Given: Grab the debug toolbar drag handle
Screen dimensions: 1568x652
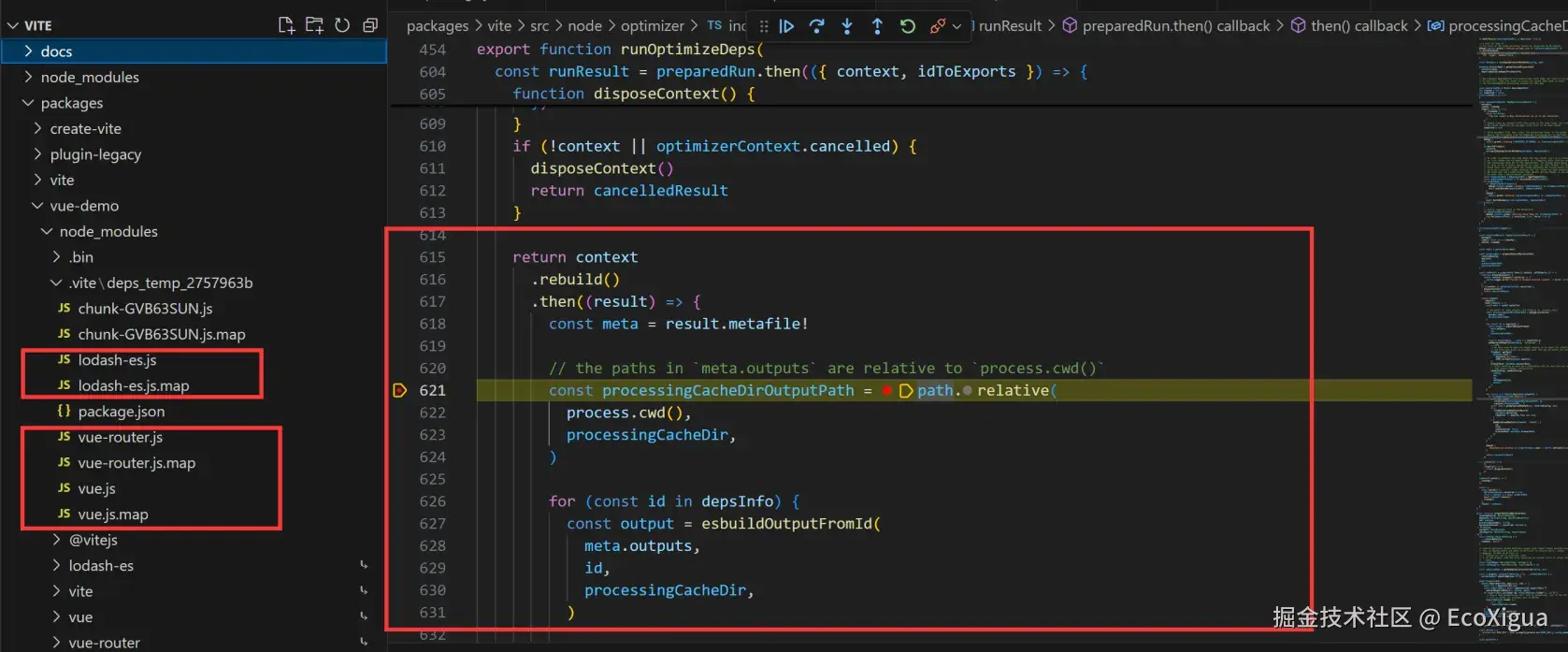Looking at the screenshot, I should [x=764, y=26].
